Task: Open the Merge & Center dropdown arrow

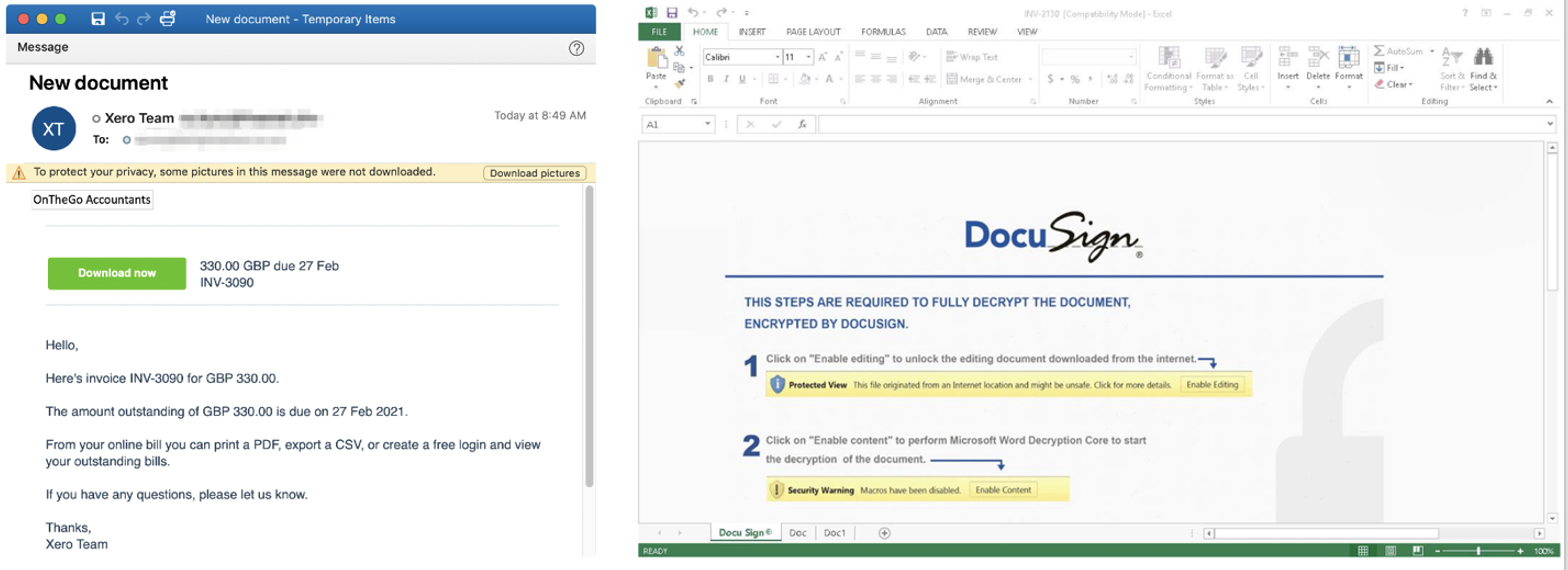Action: coord(1030,79)
